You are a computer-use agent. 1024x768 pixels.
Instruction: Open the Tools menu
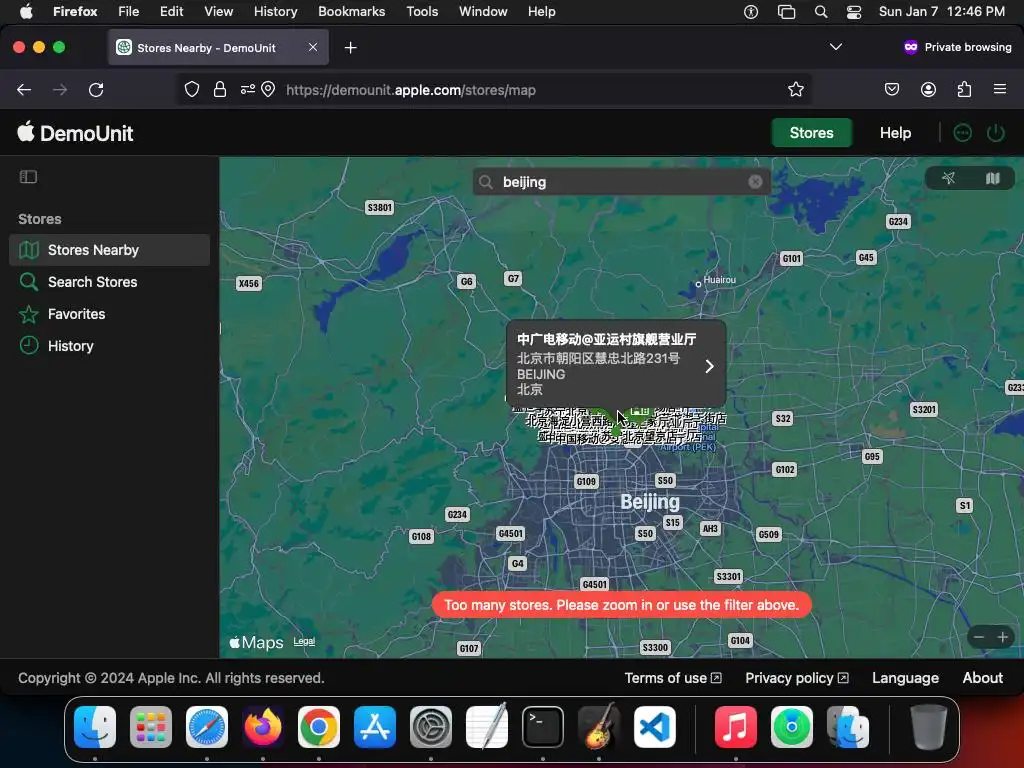pos(422,12)
